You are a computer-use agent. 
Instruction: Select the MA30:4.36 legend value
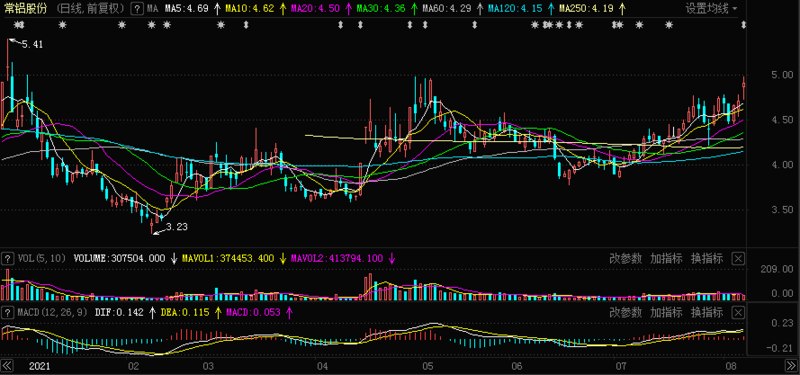point(381,9)
